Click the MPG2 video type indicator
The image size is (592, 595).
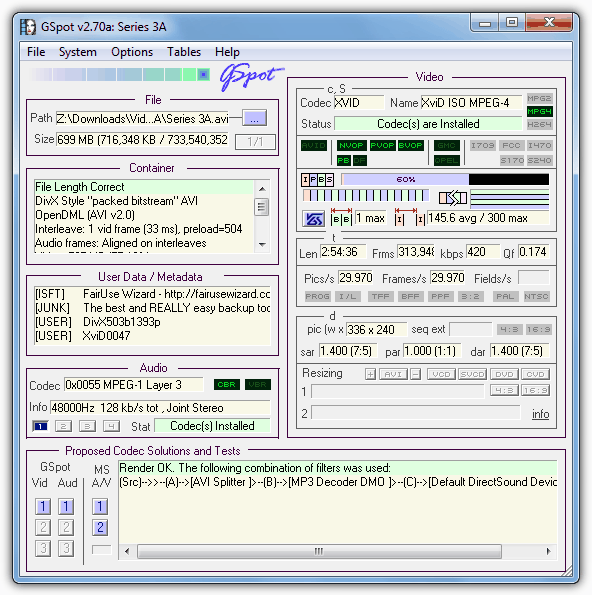tap(539, 98)
